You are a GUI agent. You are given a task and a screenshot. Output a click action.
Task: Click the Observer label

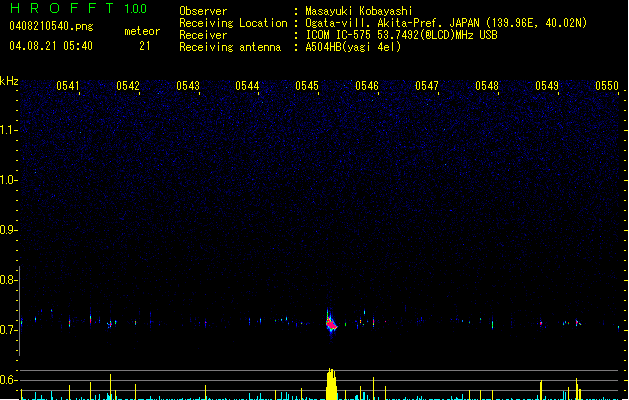coord(203,11)
